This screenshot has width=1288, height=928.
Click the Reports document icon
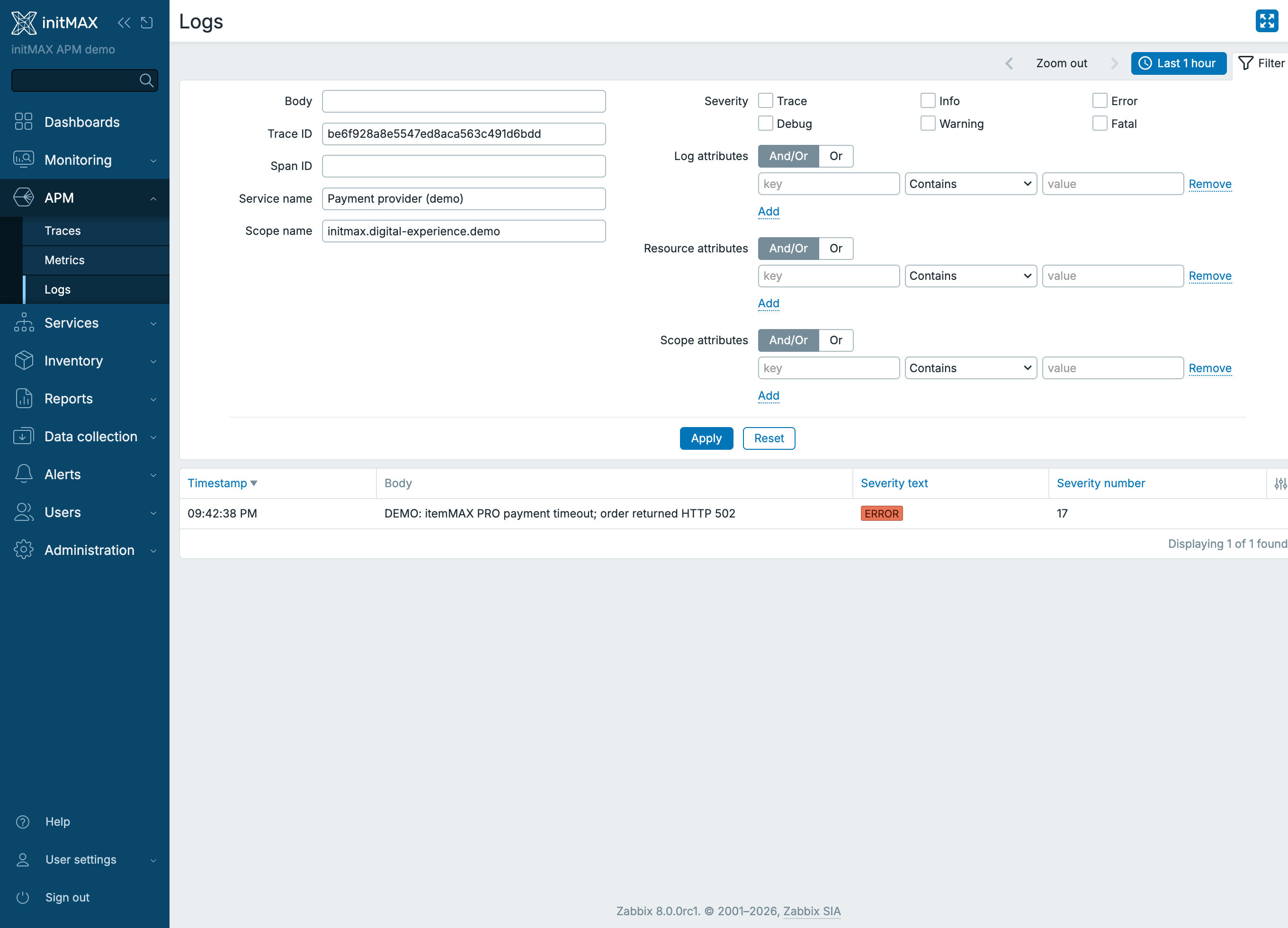(x=23, y=399)
